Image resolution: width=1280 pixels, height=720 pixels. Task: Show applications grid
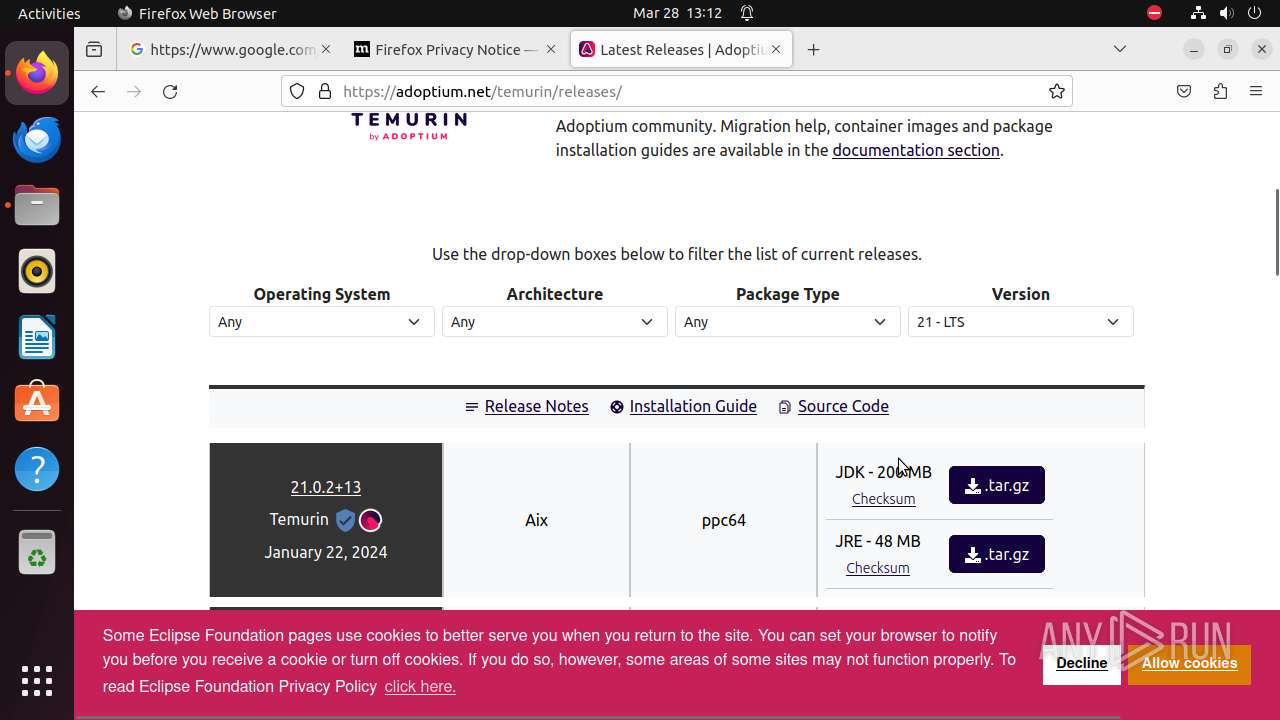[37, 680]
